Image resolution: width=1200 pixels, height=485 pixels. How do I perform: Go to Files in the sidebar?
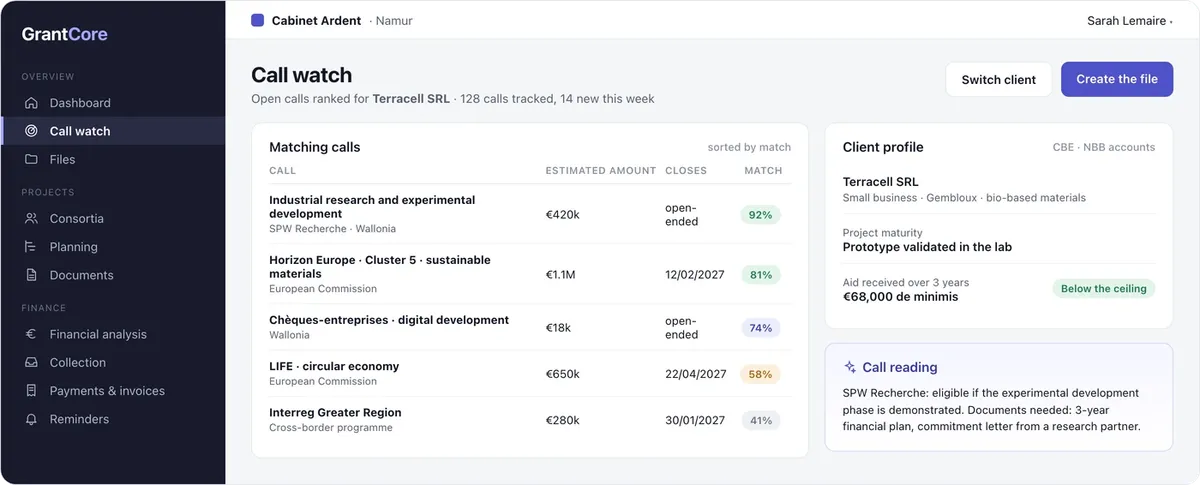113,159
